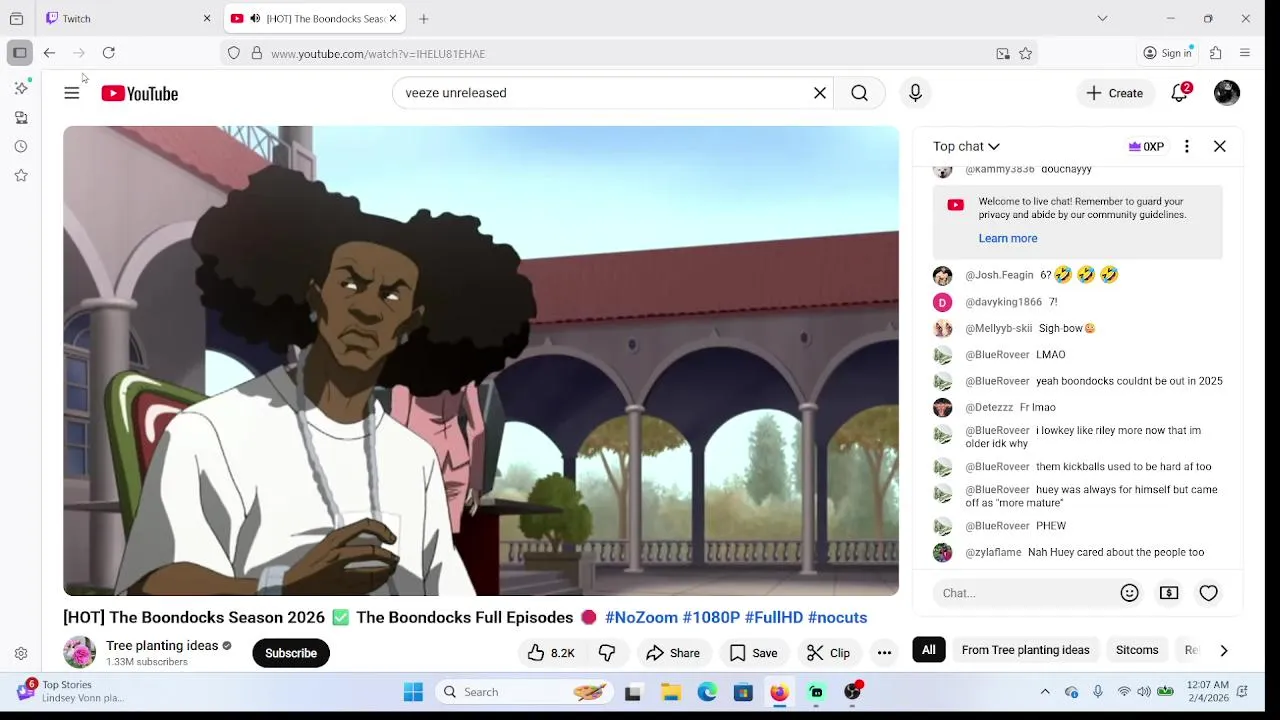Image resolution: width=1280 pixels, height=720 pixels.
Task: Open a new browser tab
Action: (424, 18)
